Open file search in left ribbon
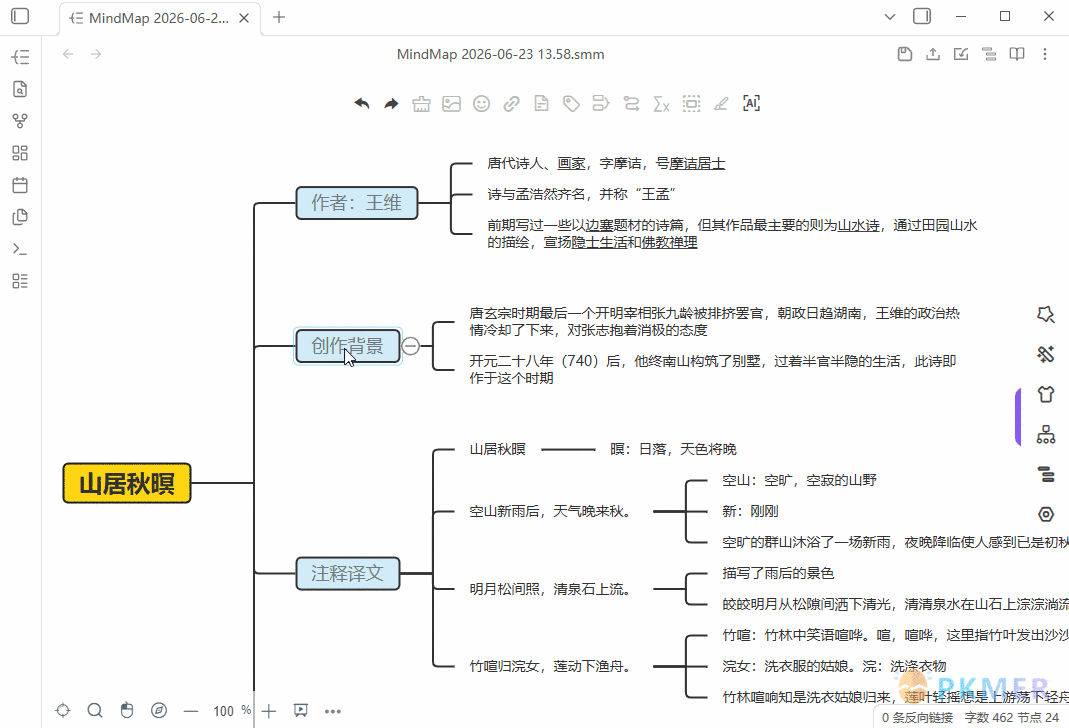The width and height of the screenshot is (1069, 728). [x=20, y=89]
